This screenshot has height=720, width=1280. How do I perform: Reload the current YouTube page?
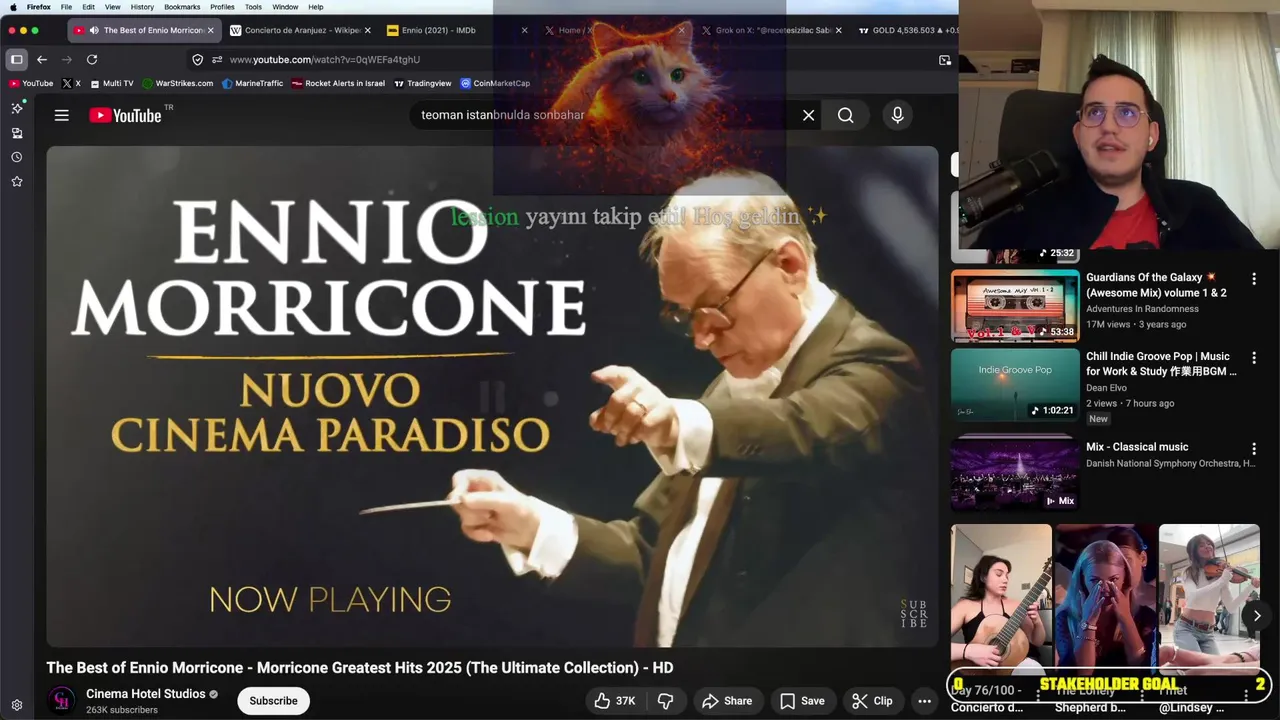tap(92, 59)
